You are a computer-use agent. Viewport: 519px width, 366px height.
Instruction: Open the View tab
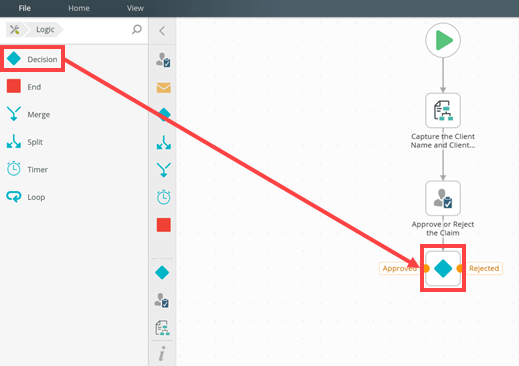pos(135,8)
